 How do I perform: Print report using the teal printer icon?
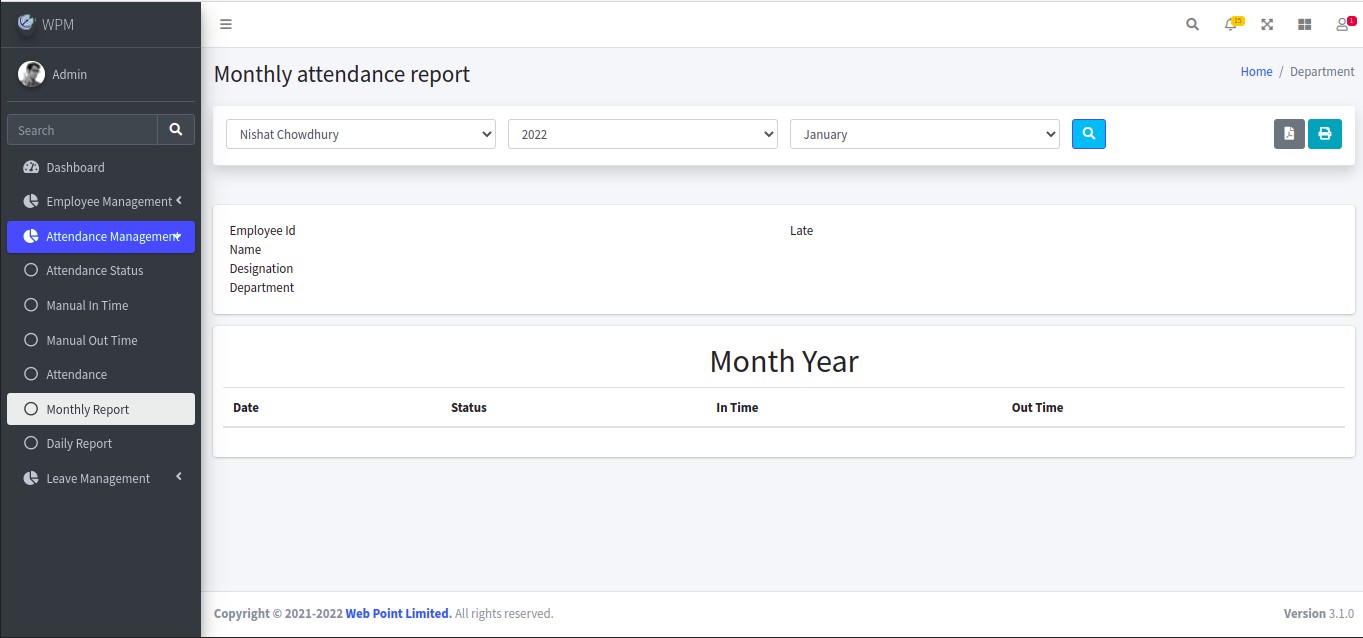(x=1324, y=134)
